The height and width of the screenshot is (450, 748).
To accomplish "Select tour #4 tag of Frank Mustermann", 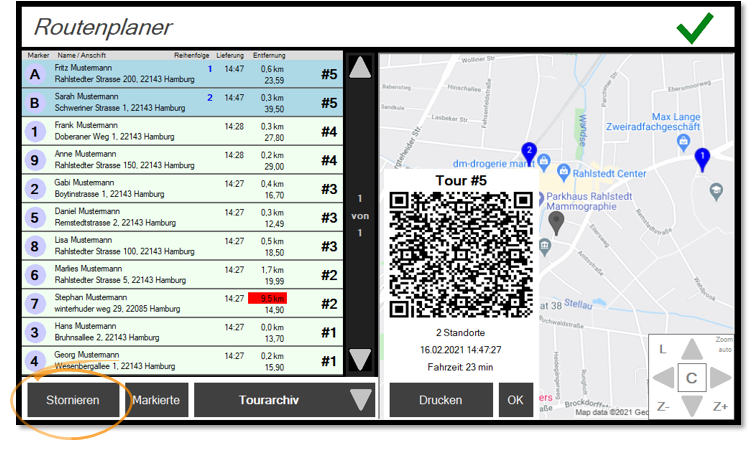I will point(329,132).
